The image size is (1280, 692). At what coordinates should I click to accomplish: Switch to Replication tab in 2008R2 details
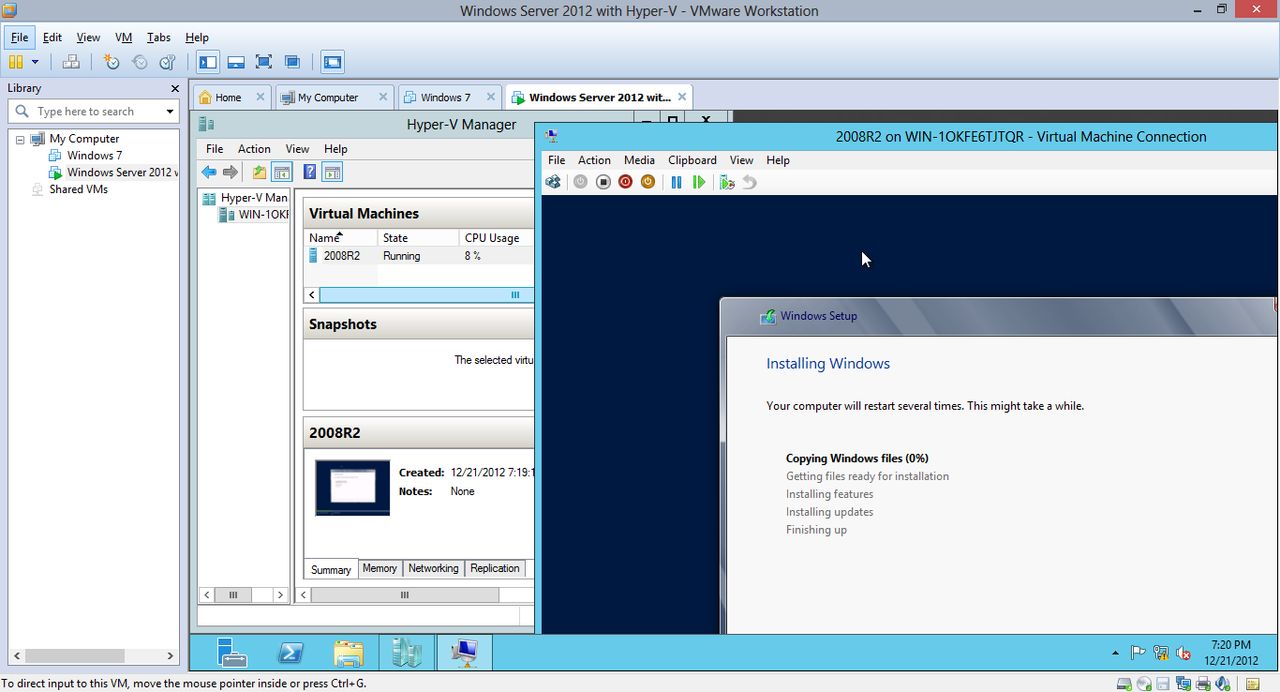click(495, 568)
